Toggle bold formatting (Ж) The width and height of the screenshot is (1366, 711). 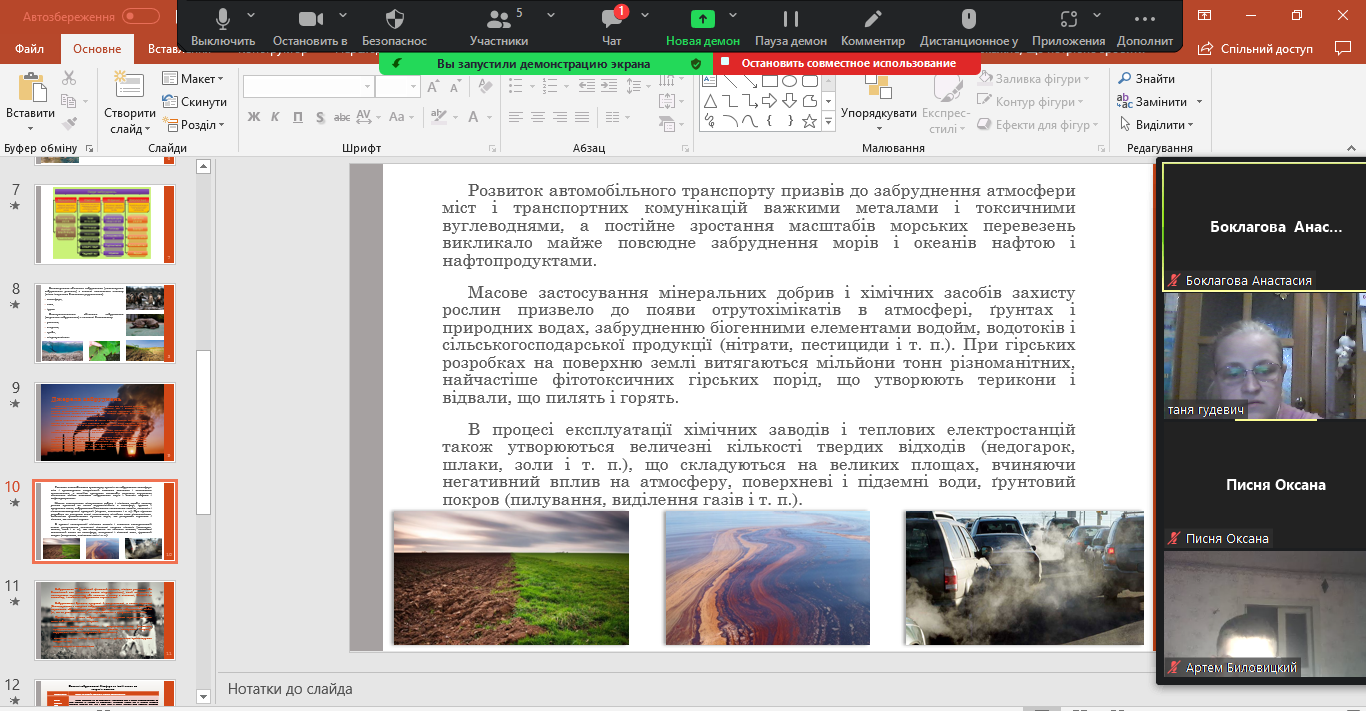(x=253, y=117)
